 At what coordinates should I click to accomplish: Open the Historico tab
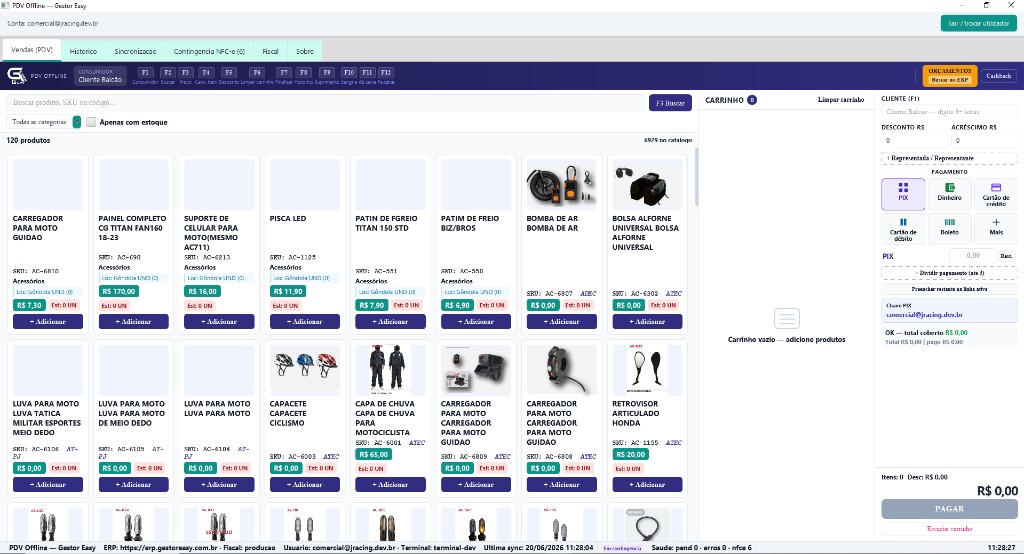click(83, 51)
